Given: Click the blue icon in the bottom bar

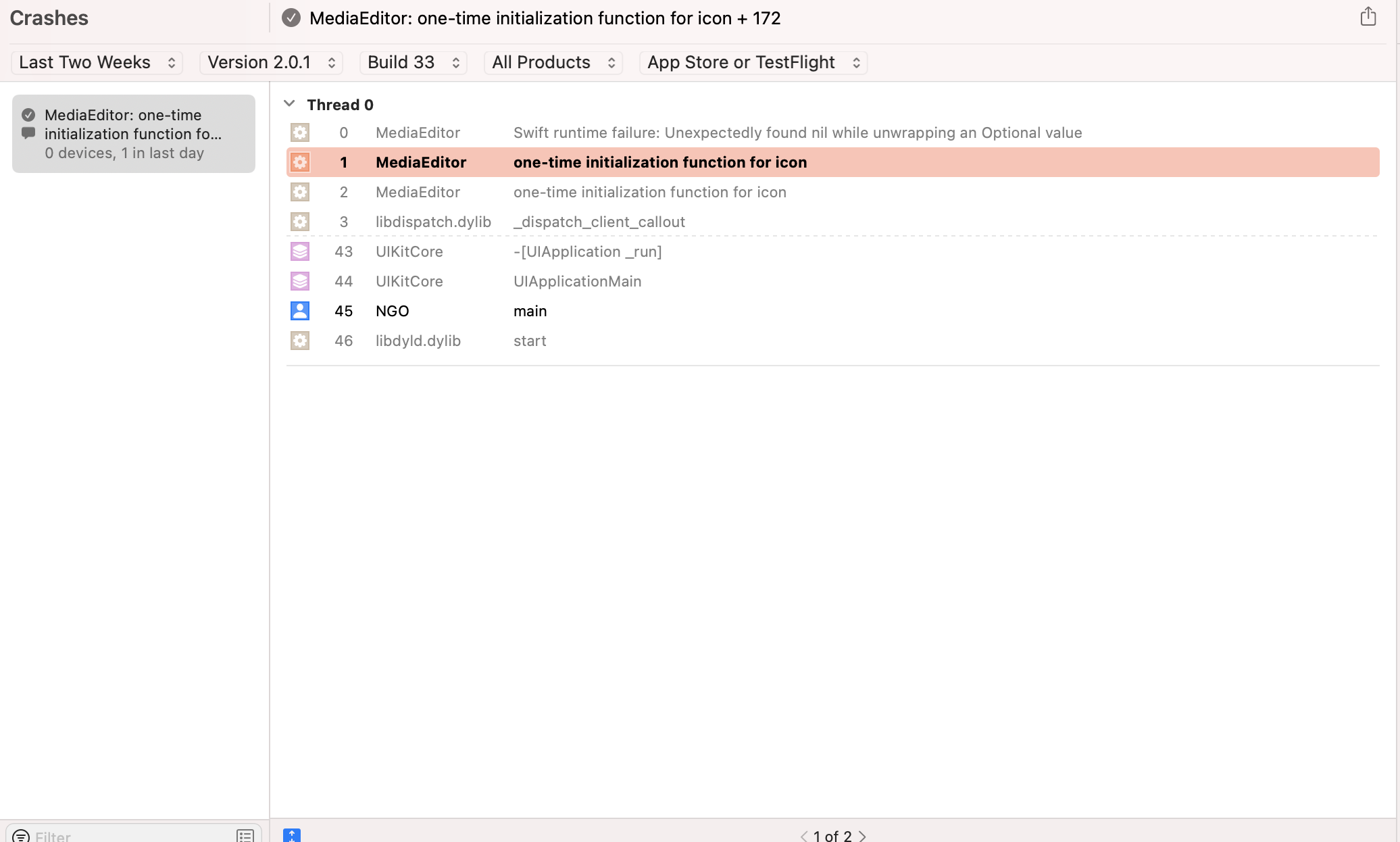Looking at the screenshot, I should pos(292,835).
